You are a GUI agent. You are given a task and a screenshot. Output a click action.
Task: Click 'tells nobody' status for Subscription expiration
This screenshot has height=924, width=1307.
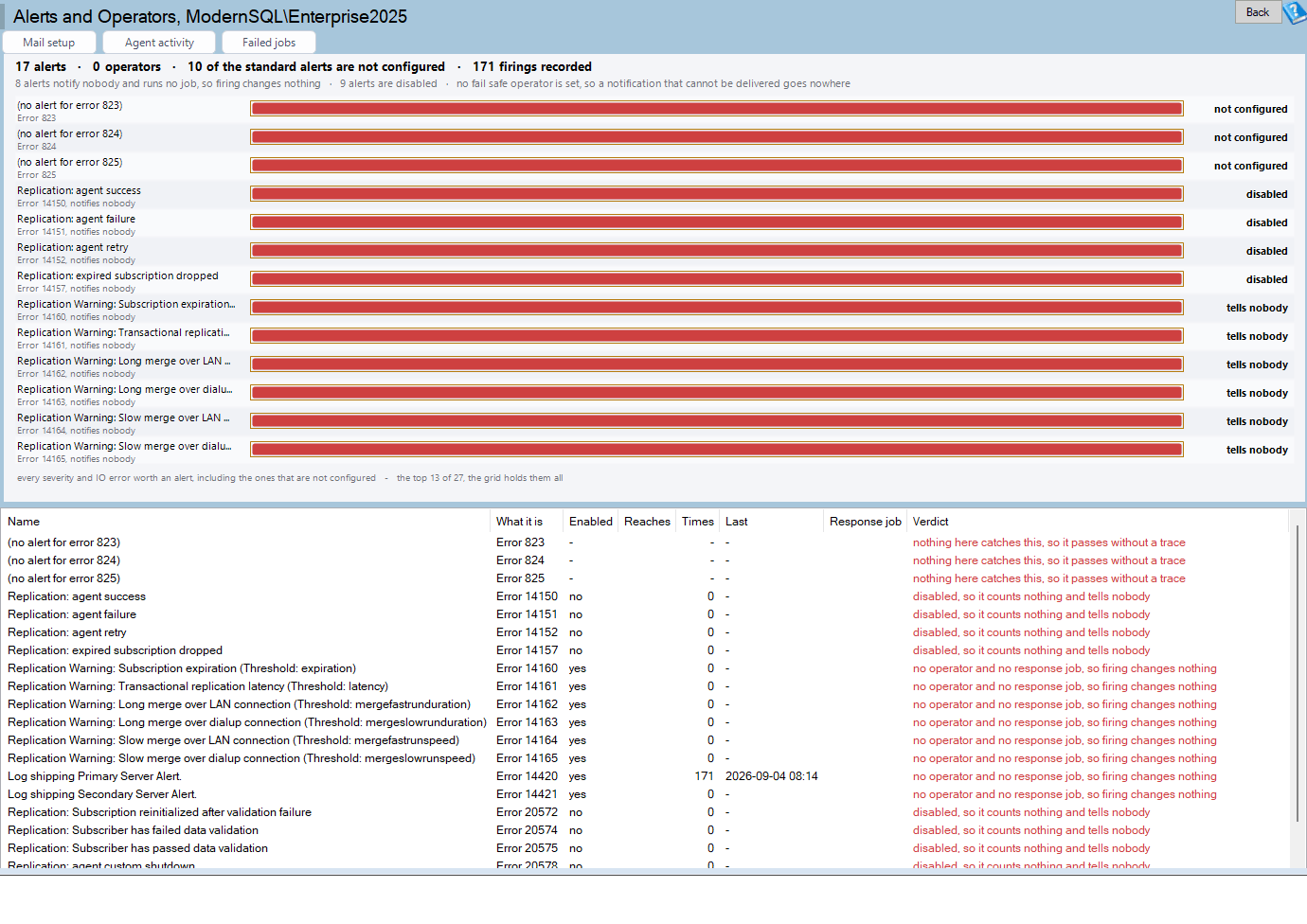(x=1257, y=308)
